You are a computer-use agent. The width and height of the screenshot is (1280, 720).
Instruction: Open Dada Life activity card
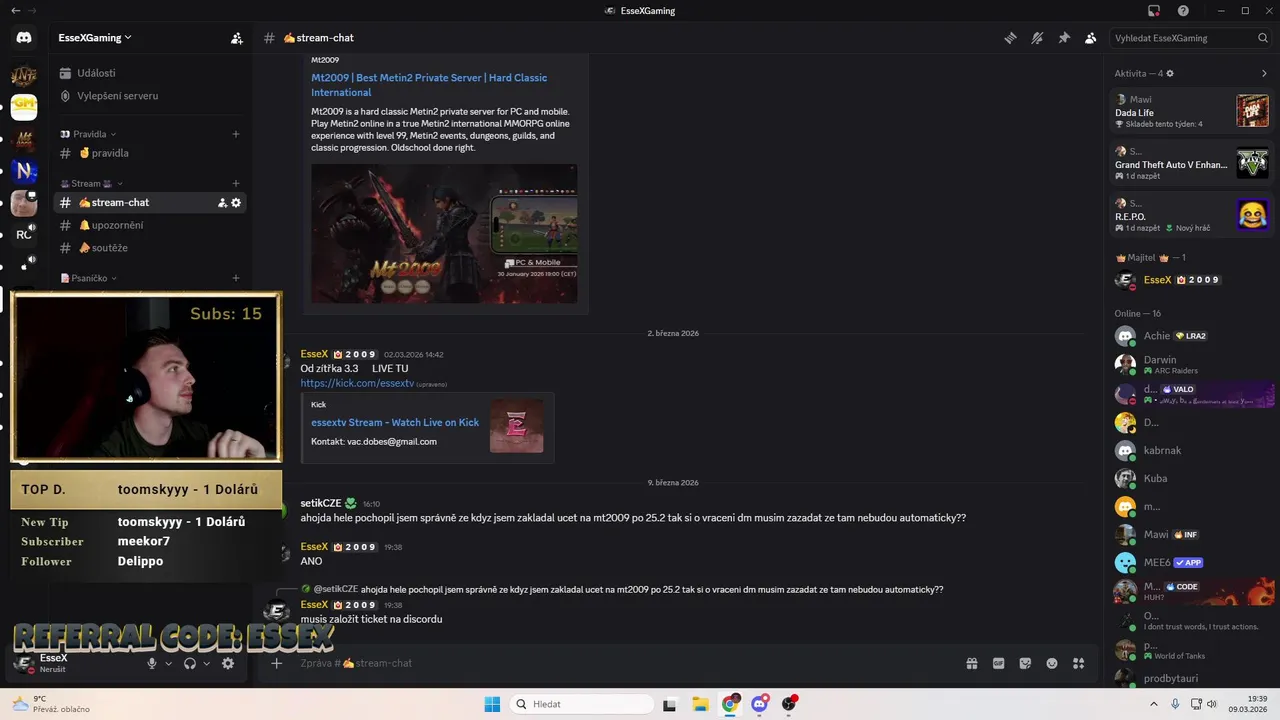click(x=1192, y=111)
